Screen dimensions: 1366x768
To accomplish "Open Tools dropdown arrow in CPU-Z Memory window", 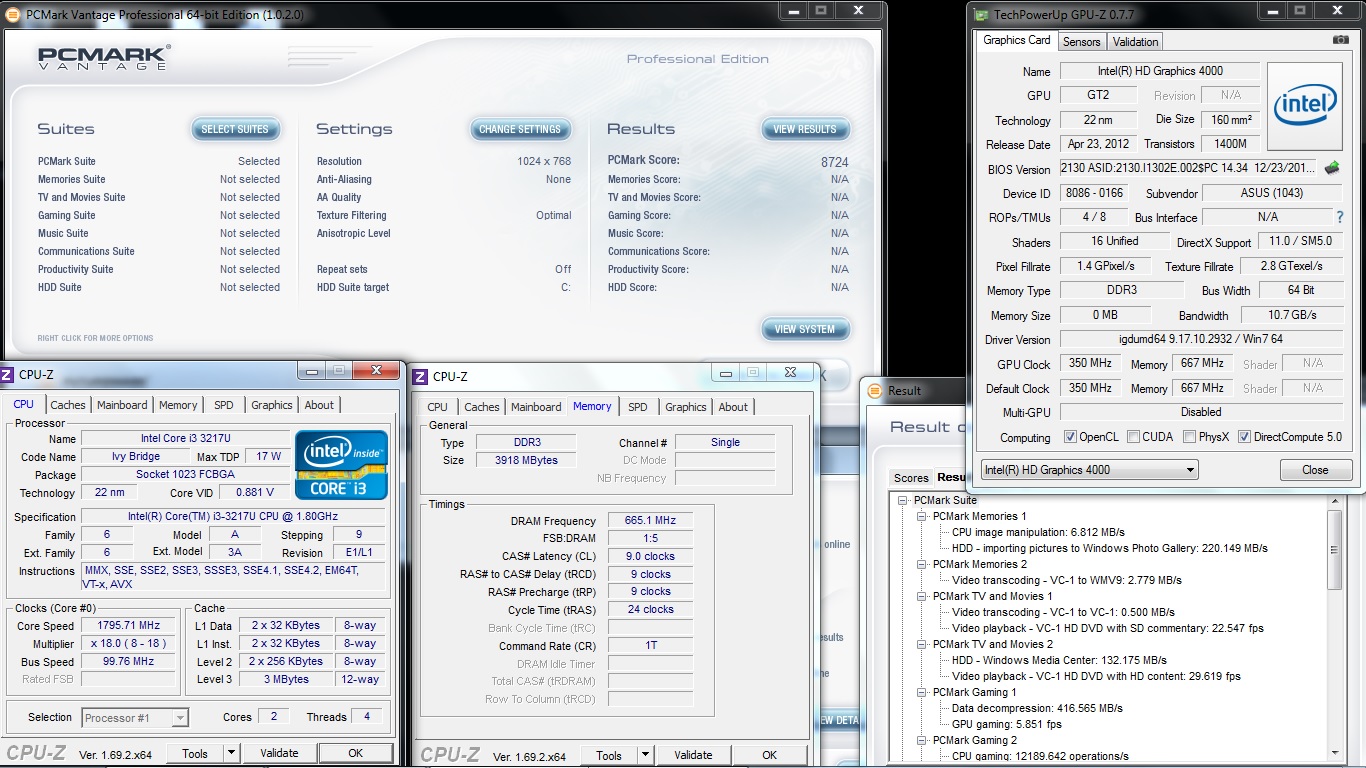I will 645,755.
